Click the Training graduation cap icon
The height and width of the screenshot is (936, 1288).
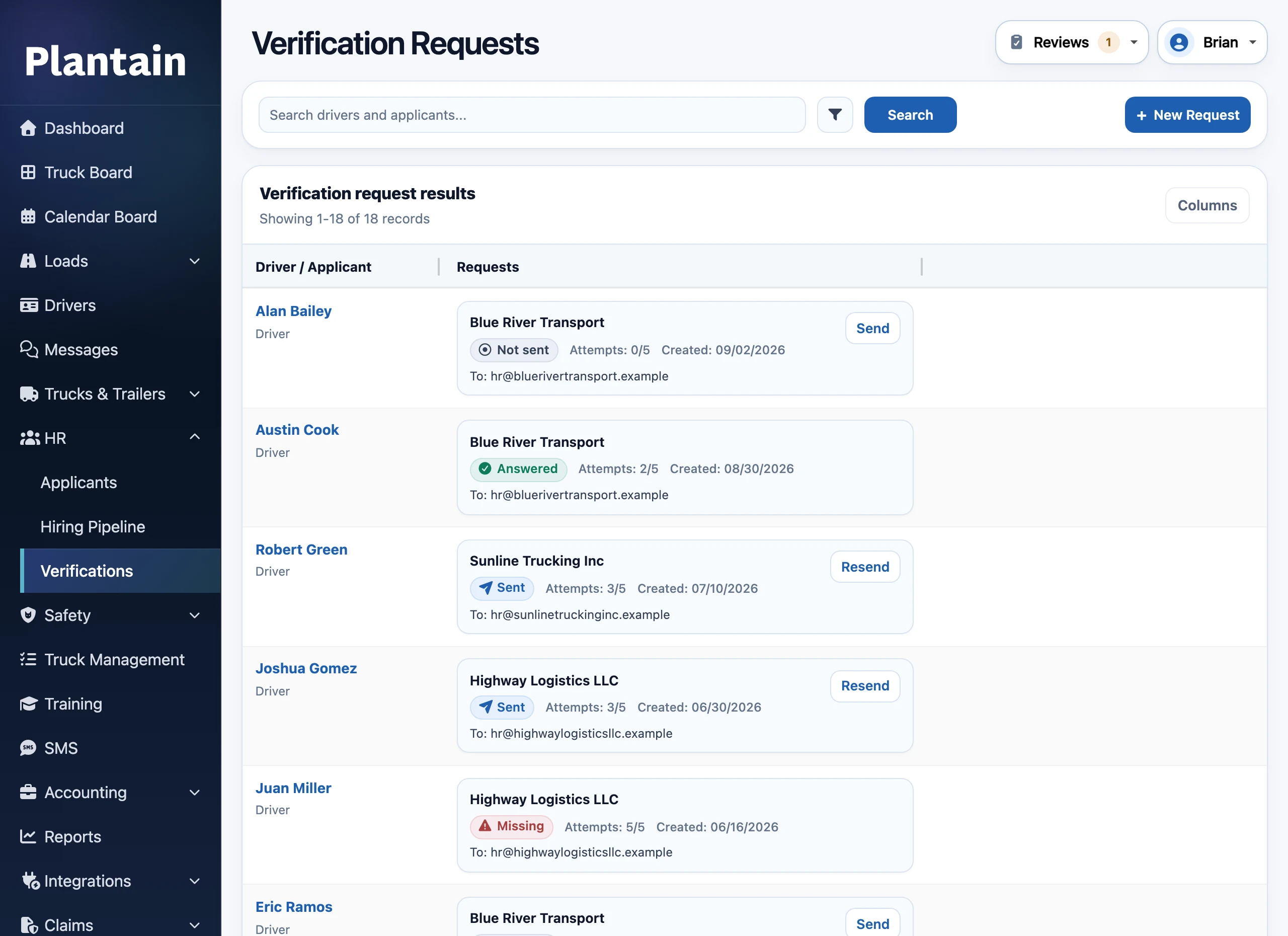28,704
